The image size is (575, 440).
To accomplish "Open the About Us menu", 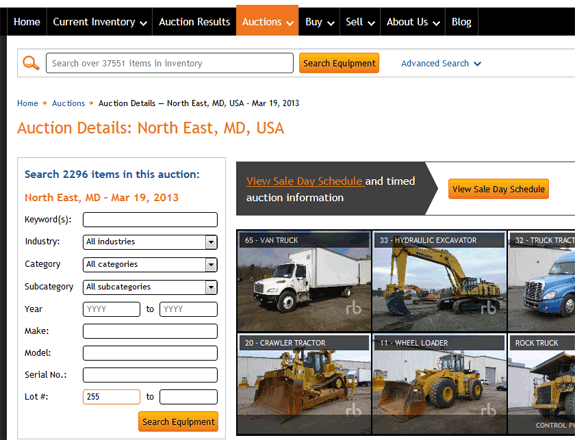I will coord(413,22).
